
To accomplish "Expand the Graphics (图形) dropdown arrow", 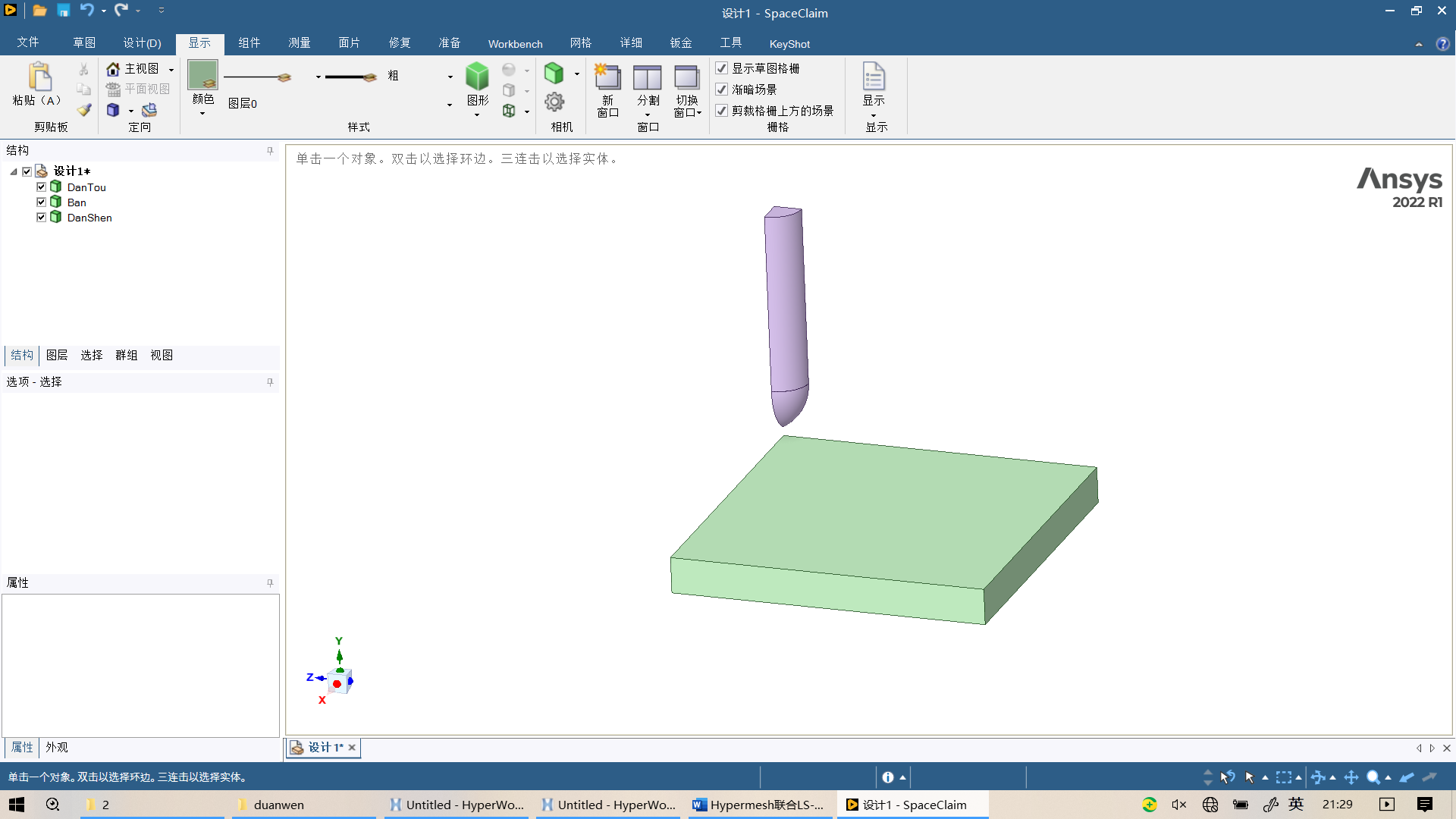I will (477, 115).
